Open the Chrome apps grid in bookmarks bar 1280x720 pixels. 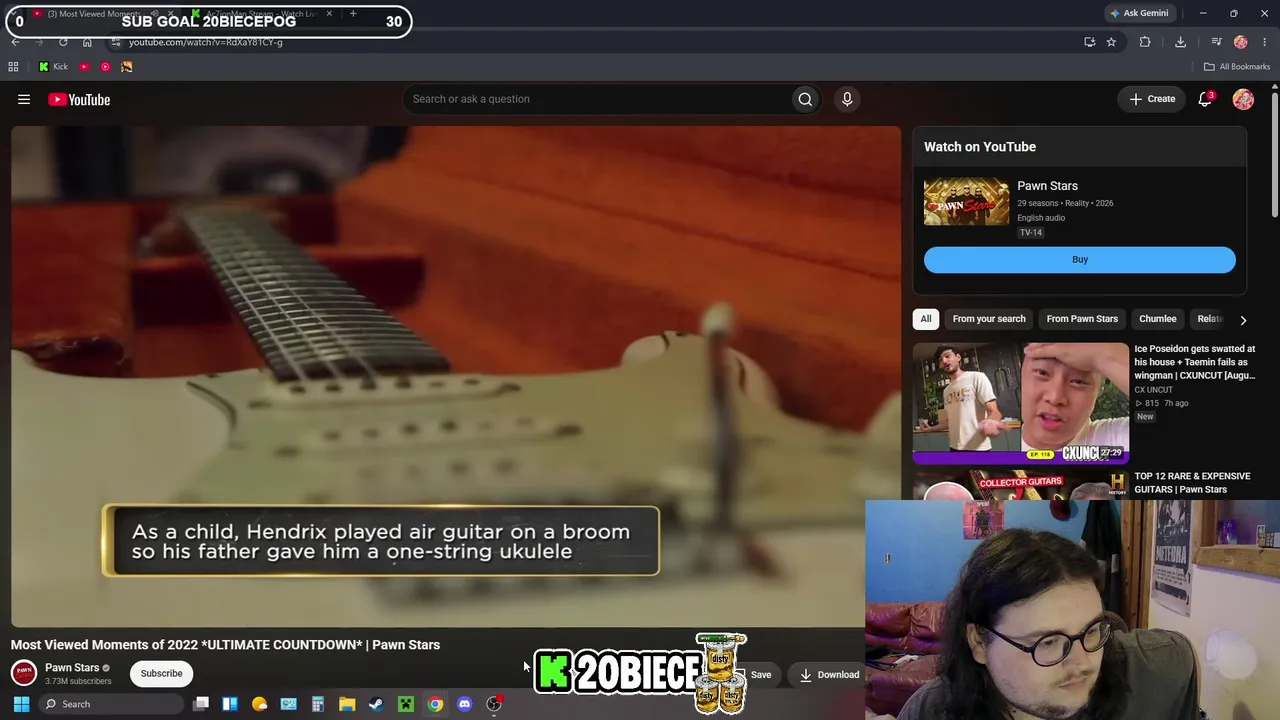click(x=13, y=67)
